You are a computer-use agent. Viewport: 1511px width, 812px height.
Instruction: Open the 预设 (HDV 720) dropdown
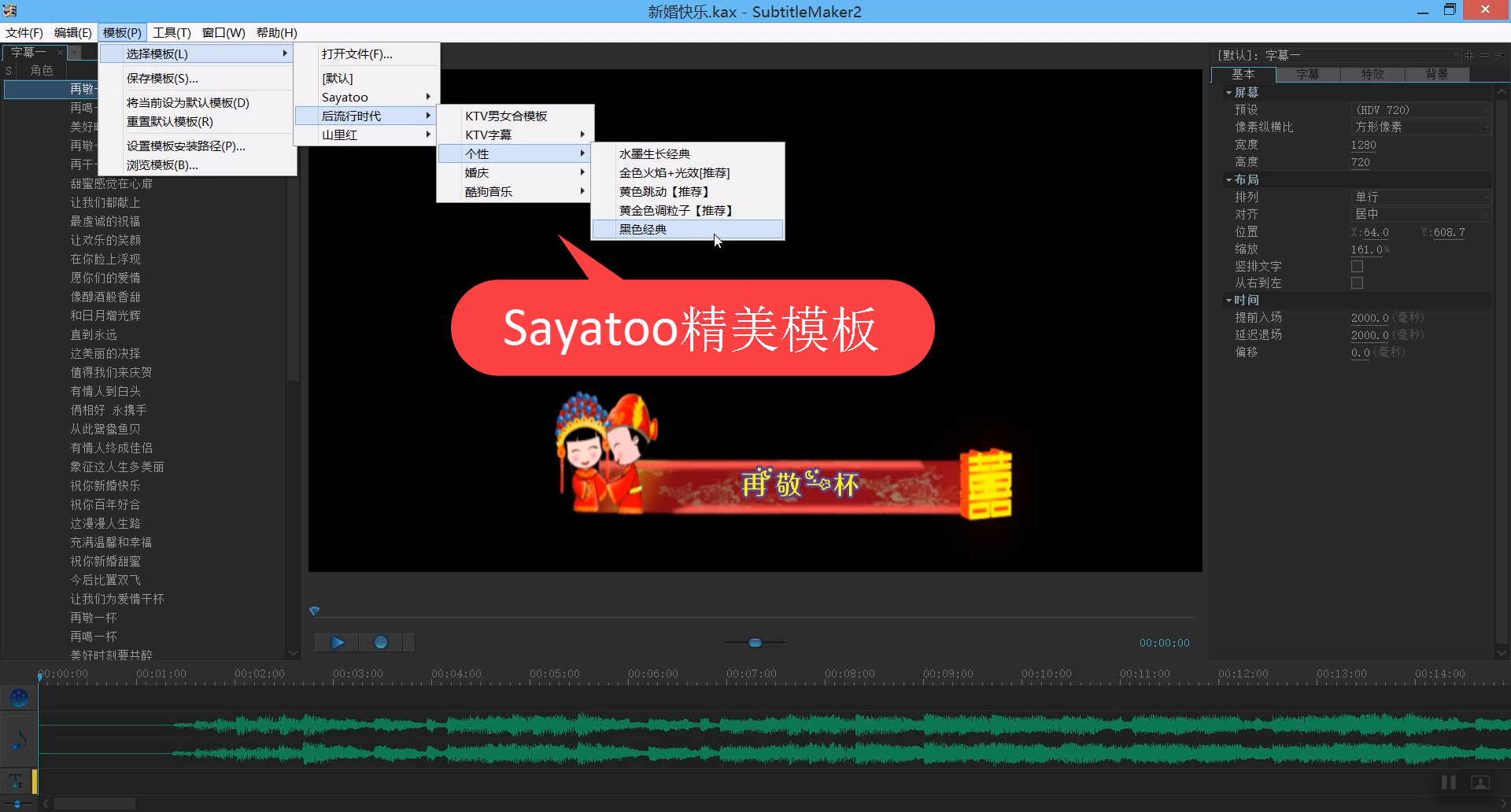[x=1420, y=110]
